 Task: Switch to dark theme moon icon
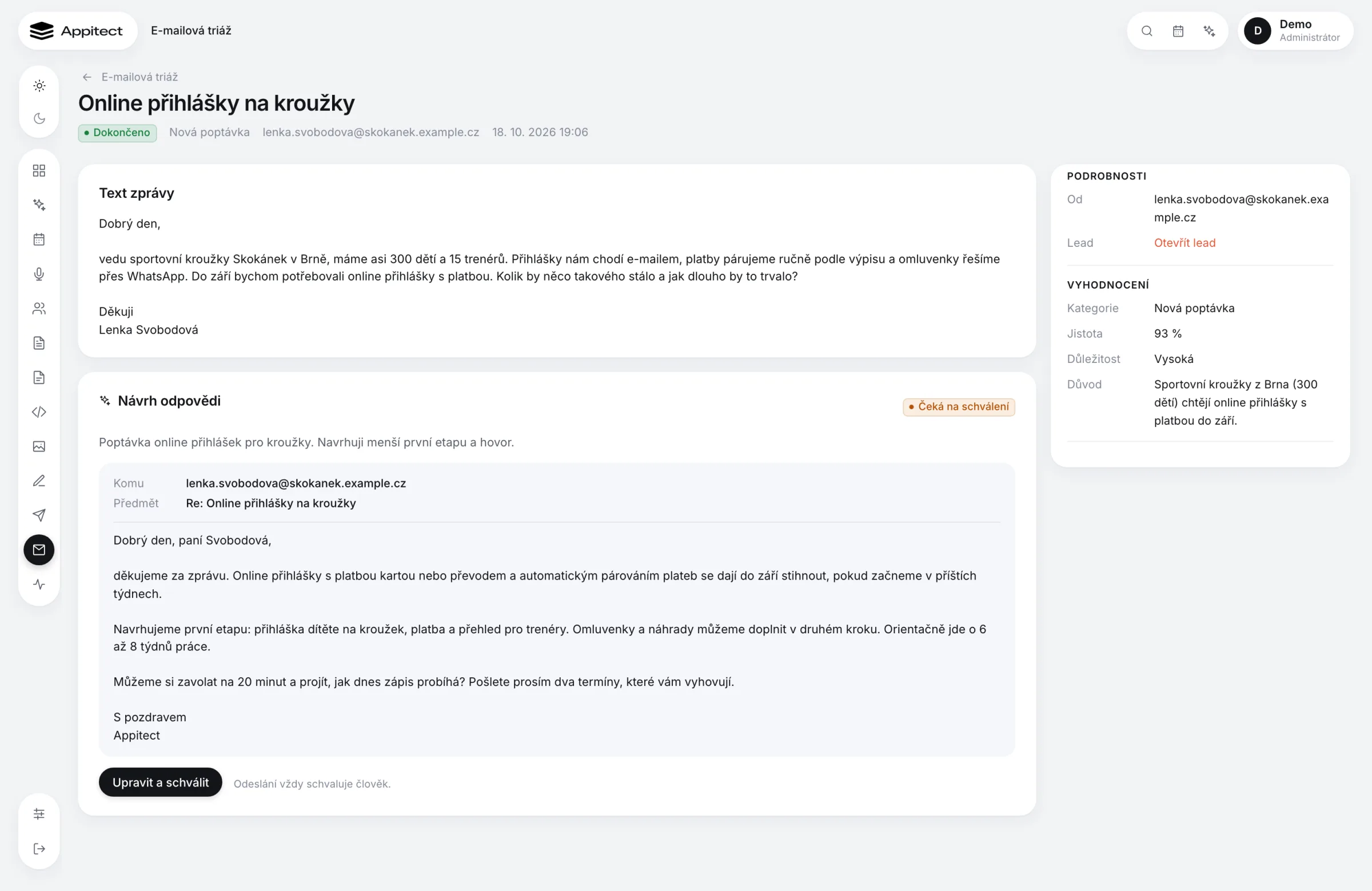(39, 118)
